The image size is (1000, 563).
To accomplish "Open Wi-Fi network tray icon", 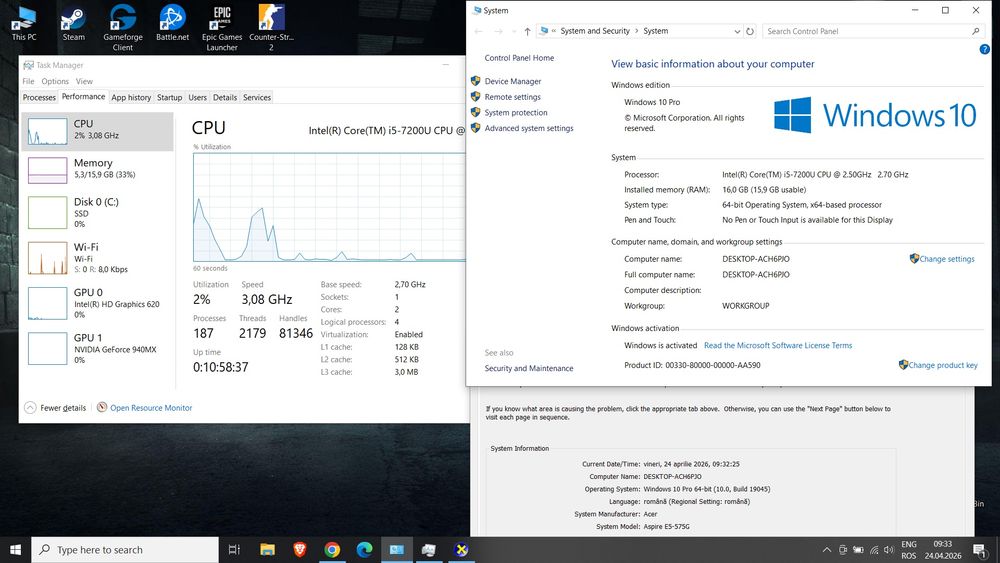I will coord(874,550).
